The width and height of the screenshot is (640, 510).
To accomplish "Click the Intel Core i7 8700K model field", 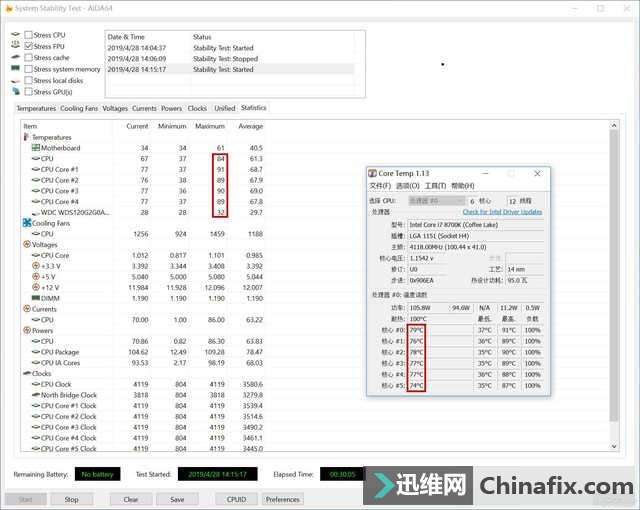I will tap(476, 225).
